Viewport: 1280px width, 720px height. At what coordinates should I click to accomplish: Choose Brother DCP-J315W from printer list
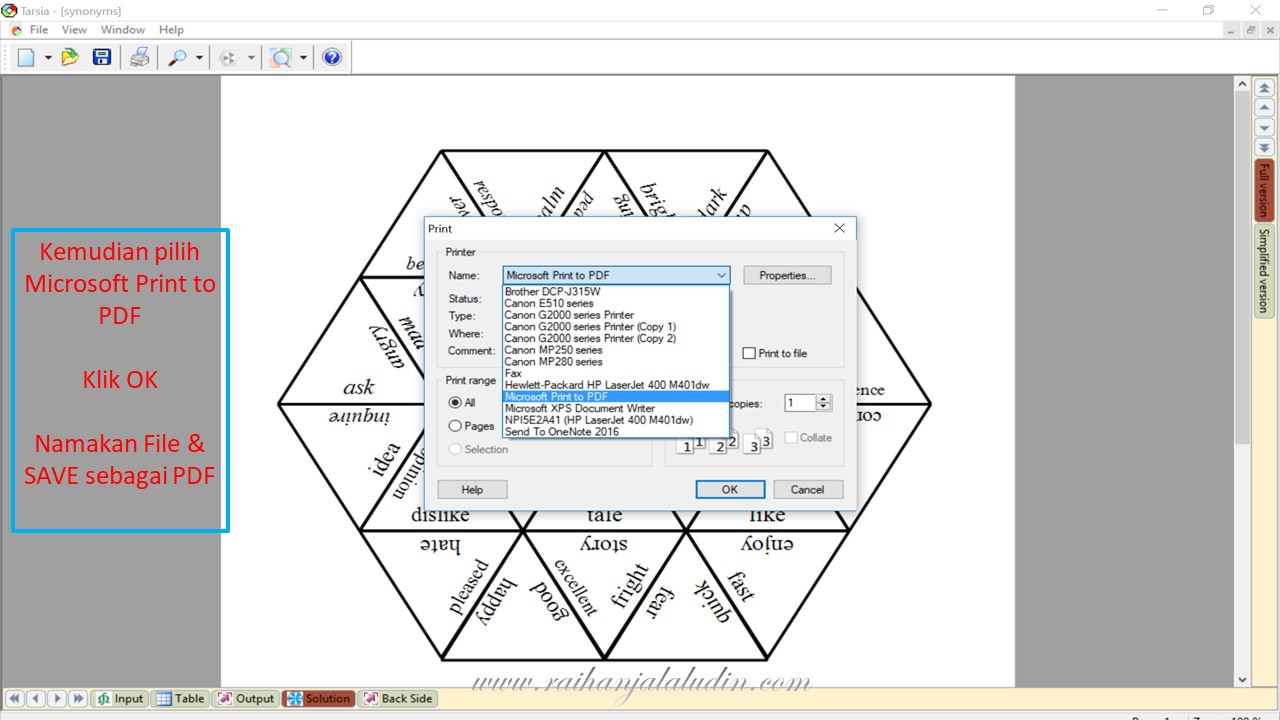616,291
